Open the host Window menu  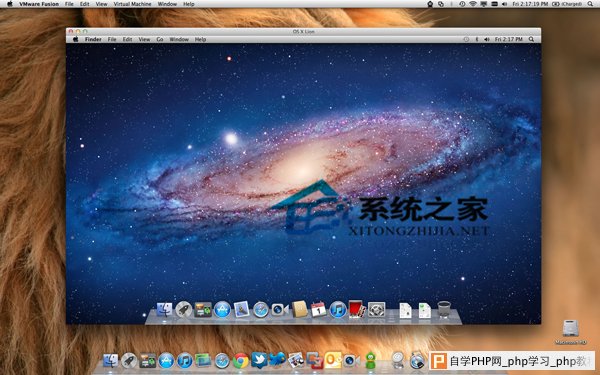click(167, 4)
